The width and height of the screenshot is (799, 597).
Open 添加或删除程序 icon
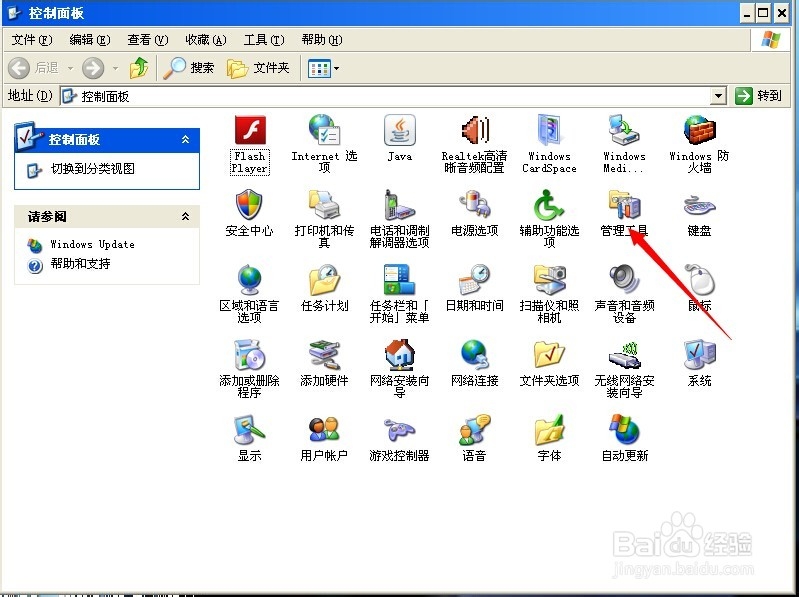pyautogui.click(x=250, y=355)
